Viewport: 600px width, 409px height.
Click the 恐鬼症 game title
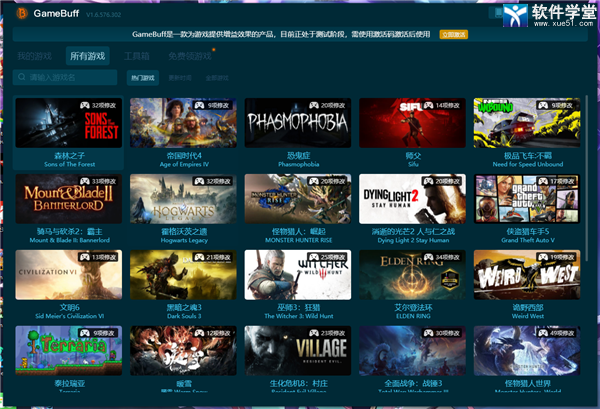298,156
